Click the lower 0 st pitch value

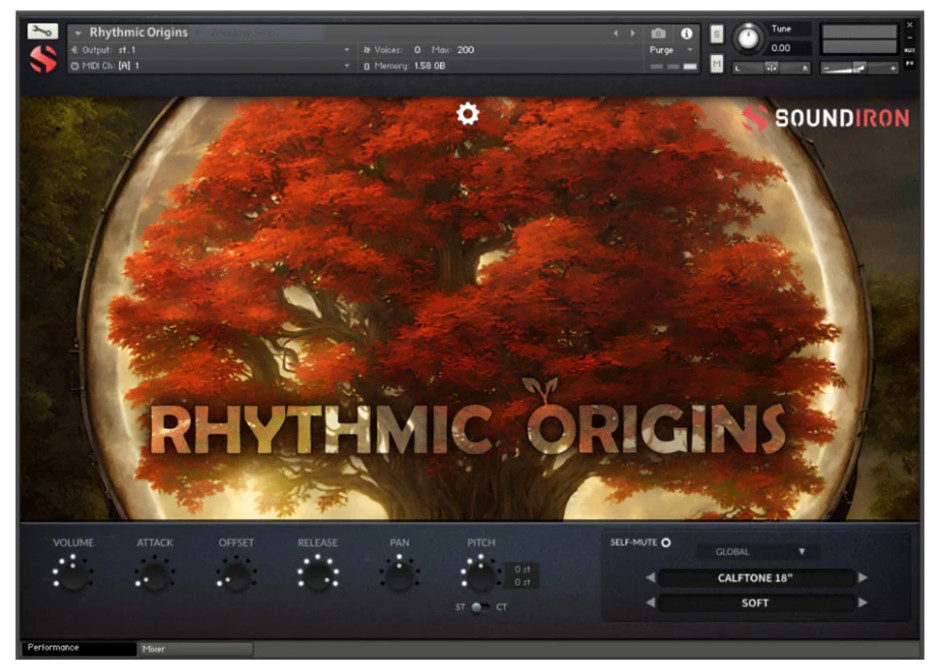[522, 582]
